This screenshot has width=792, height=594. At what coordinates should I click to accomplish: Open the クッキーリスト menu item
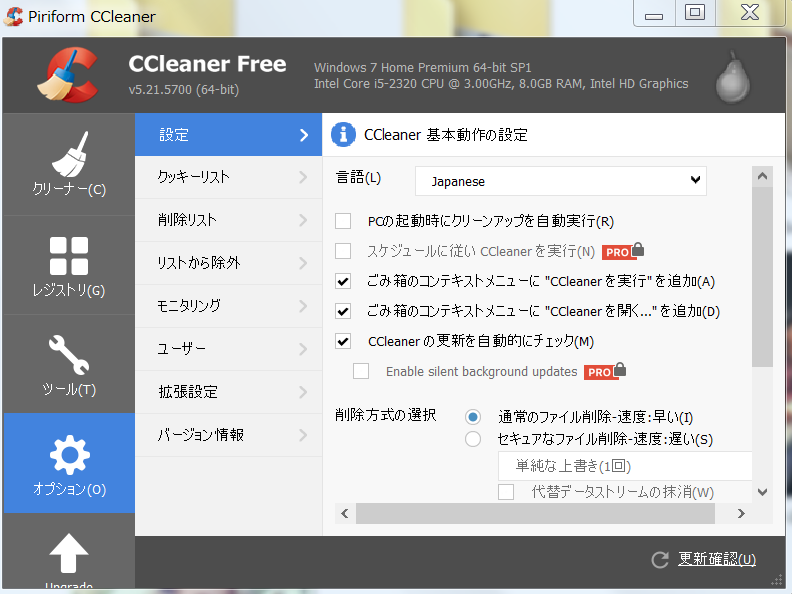point(228,177)
